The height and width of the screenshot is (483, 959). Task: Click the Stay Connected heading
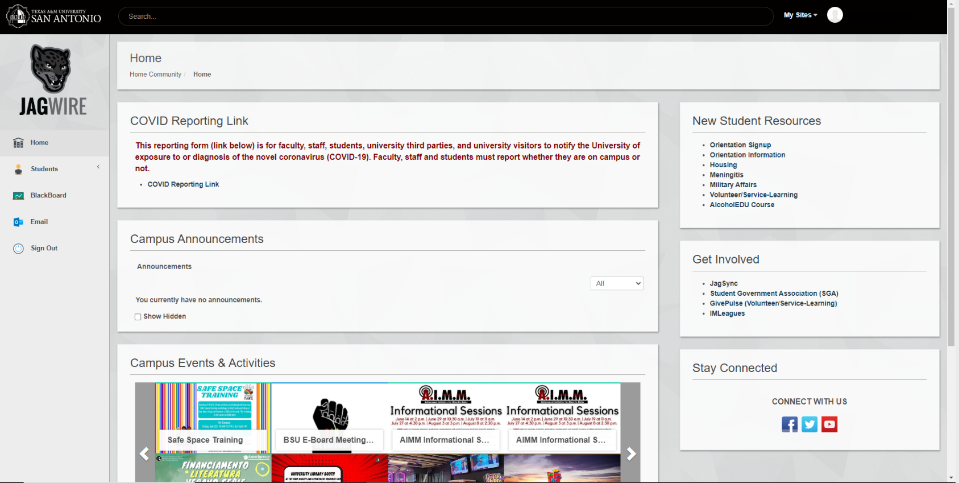pyautogui.click(x=735, y=368)
